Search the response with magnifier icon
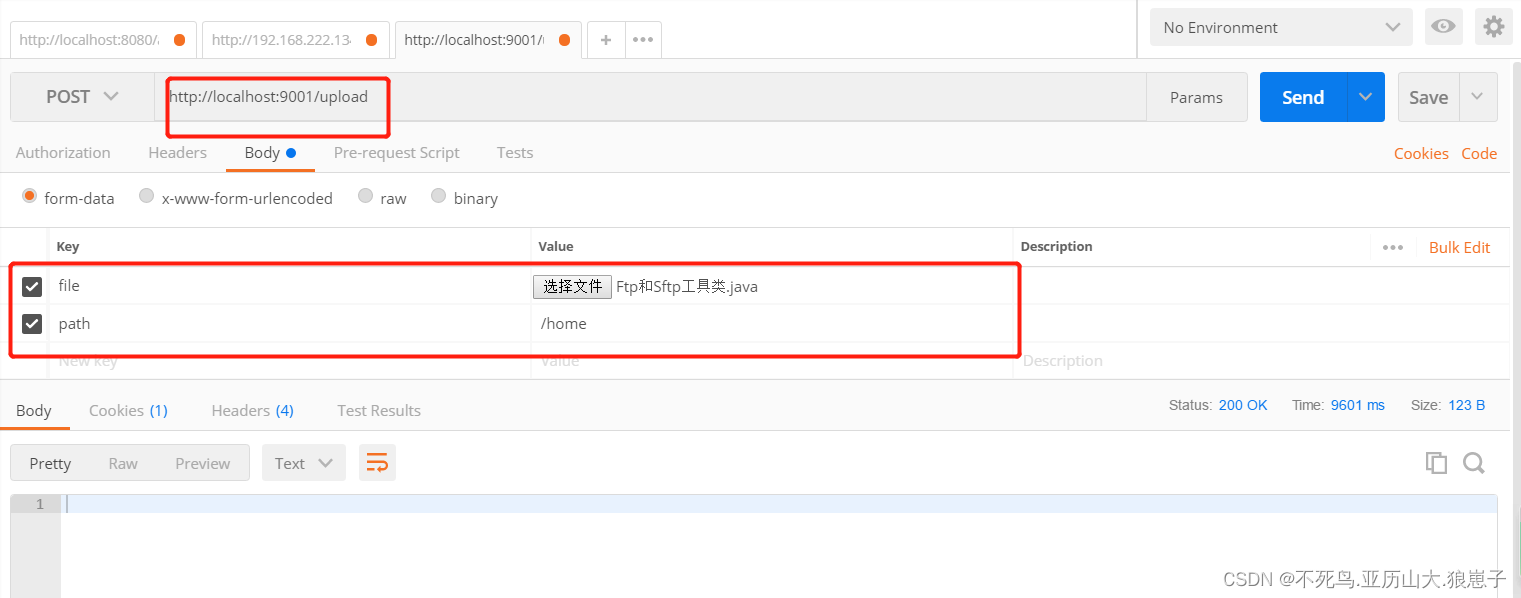1521x598 pixels. coord(1474,463)
